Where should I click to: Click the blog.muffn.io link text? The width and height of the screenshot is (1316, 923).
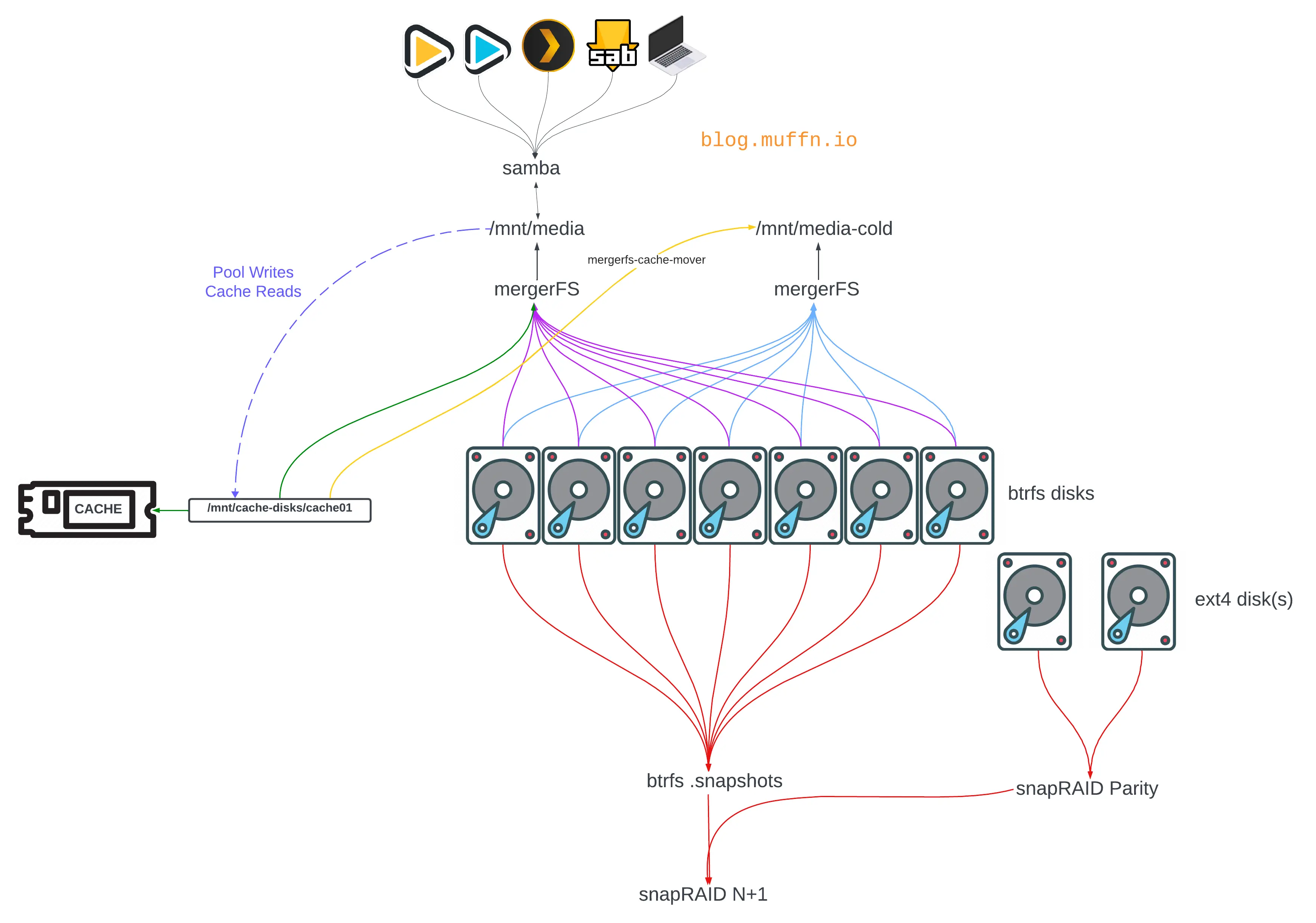tap(778, 140)
